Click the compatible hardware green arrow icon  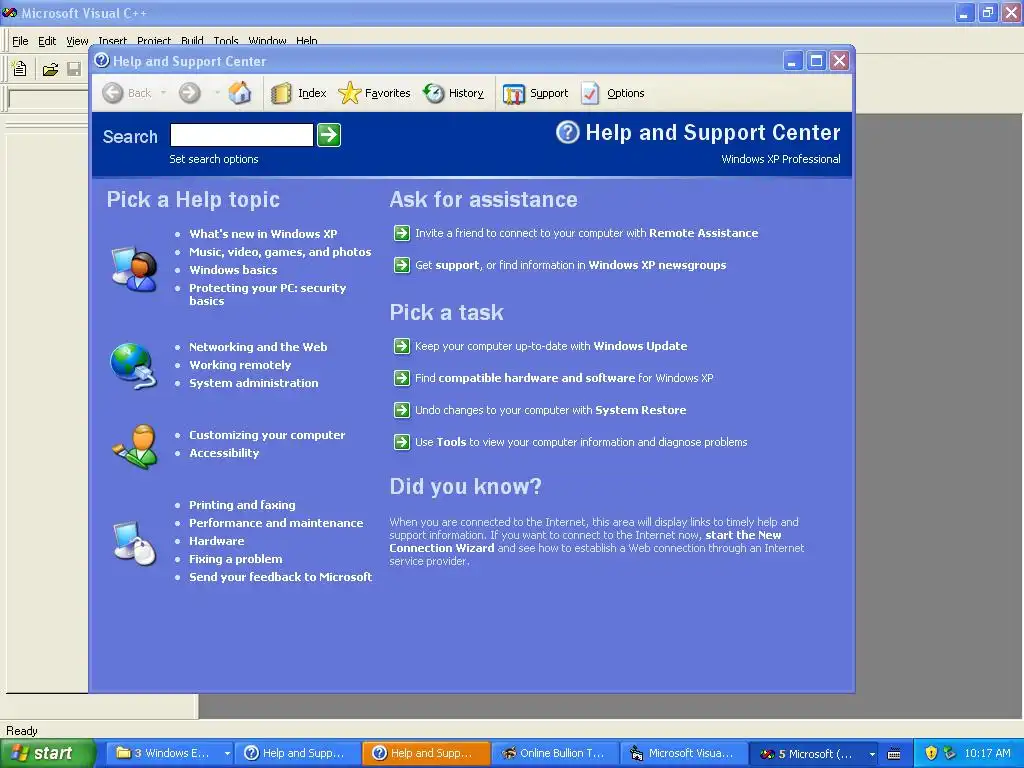tap(402, 378)
